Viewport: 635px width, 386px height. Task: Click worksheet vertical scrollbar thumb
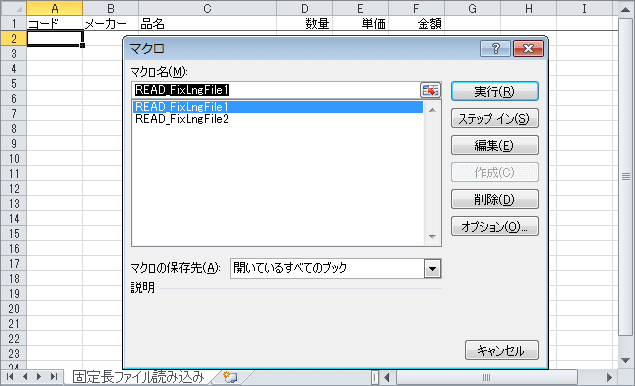click(x=625, y=176)
